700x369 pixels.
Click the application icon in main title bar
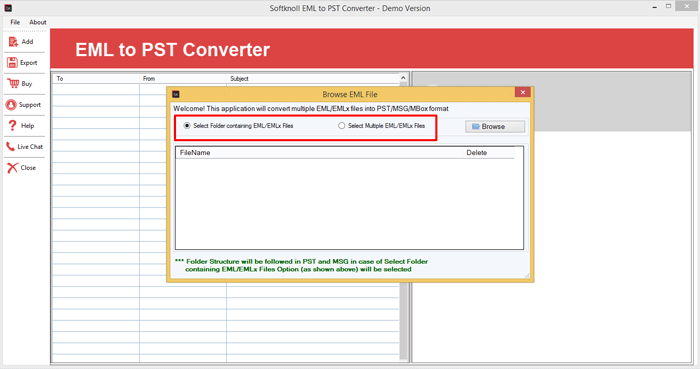click(x=8, y=8)
